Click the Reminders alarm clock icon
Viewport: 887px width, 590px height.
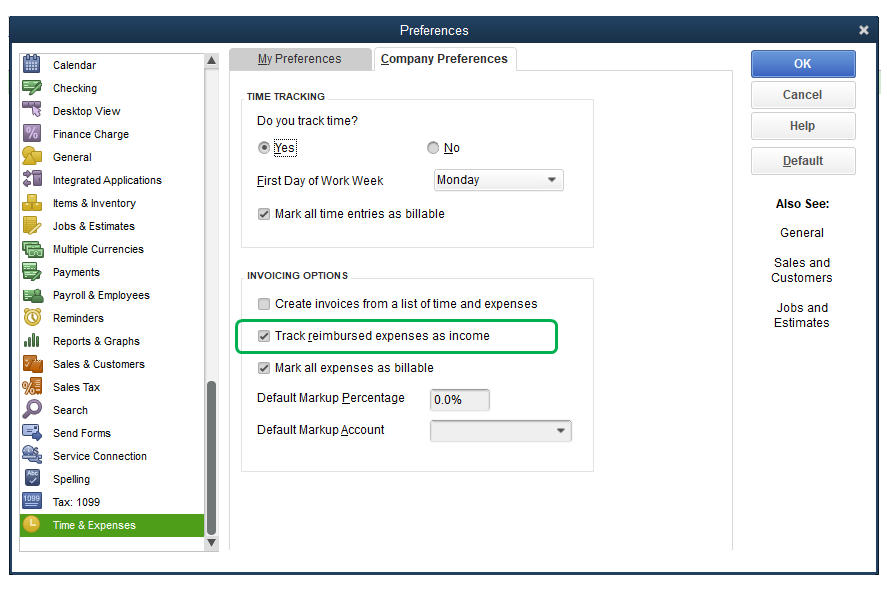[32, 318]
